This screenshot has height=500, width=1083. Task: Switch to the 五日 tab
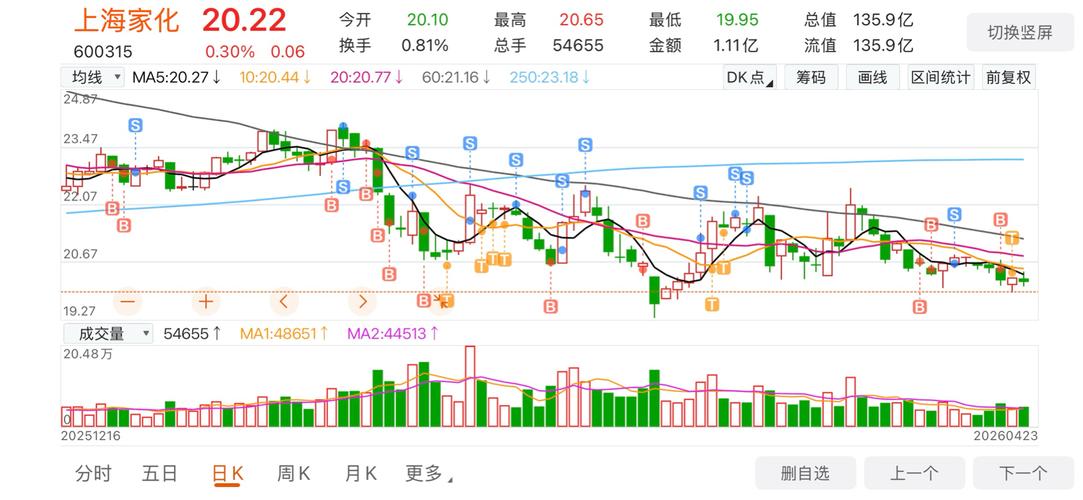tap(160, 474)
